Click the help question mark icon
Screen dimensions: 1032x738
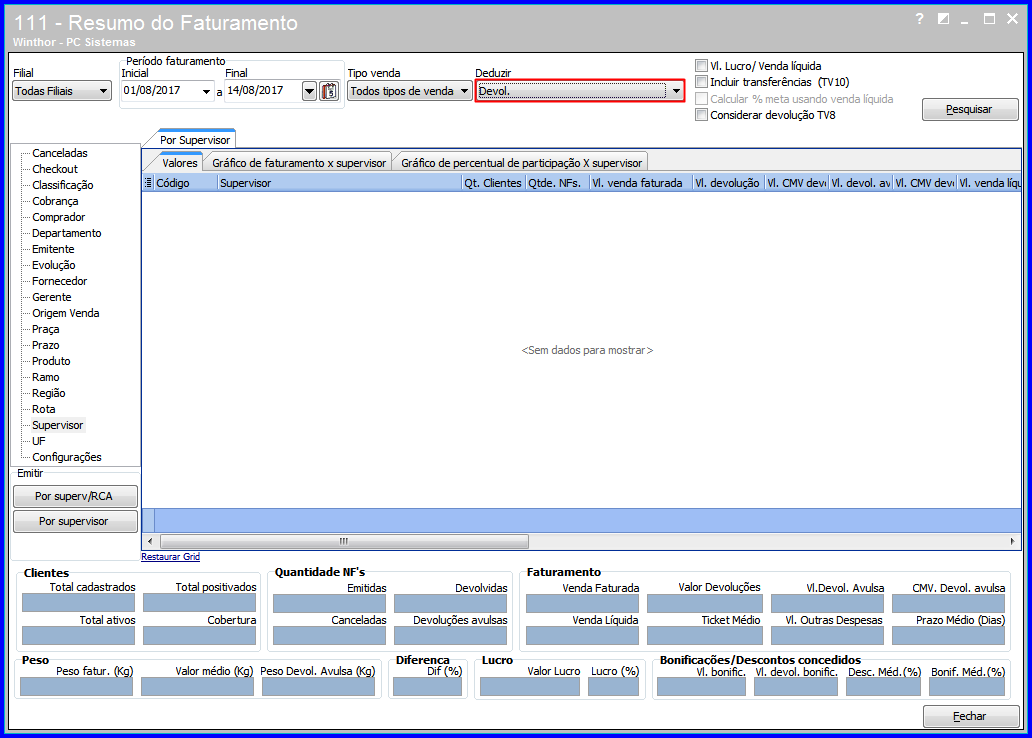919,19
